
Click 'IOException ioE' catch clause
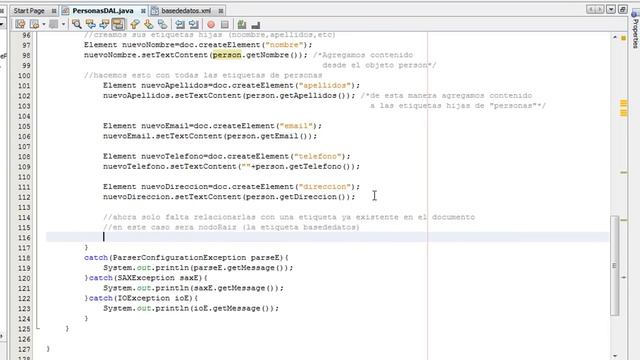tap(154, 298)
